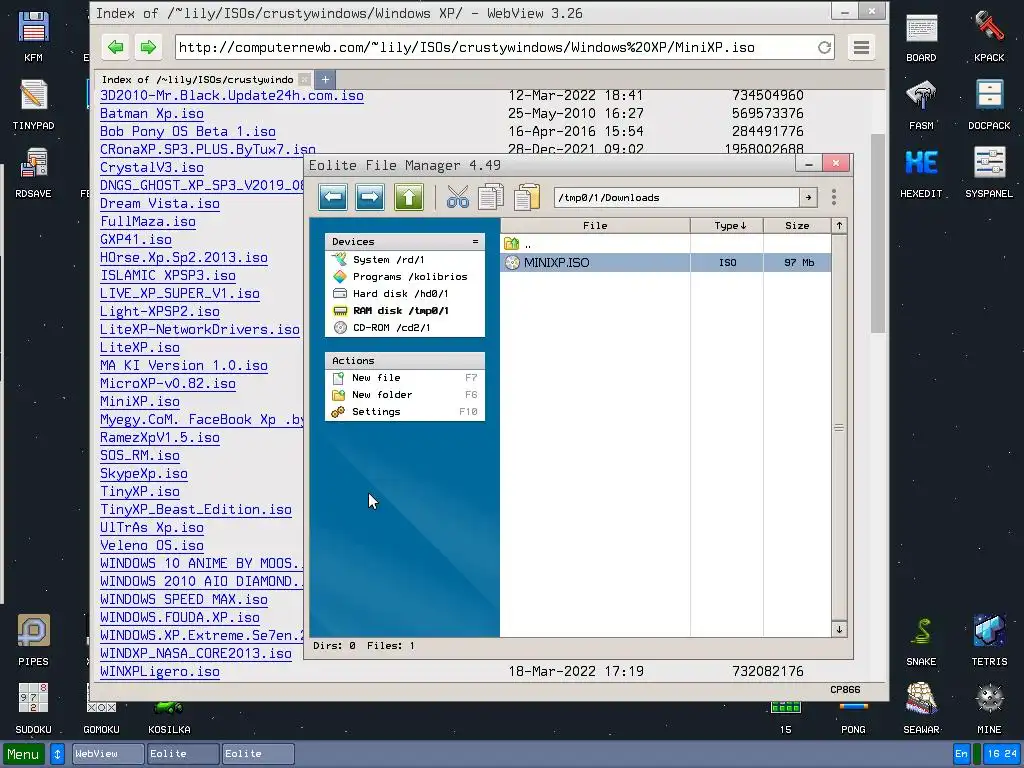
Task: Click Eolite scrollbar up arrow
Action: (839, 225)
